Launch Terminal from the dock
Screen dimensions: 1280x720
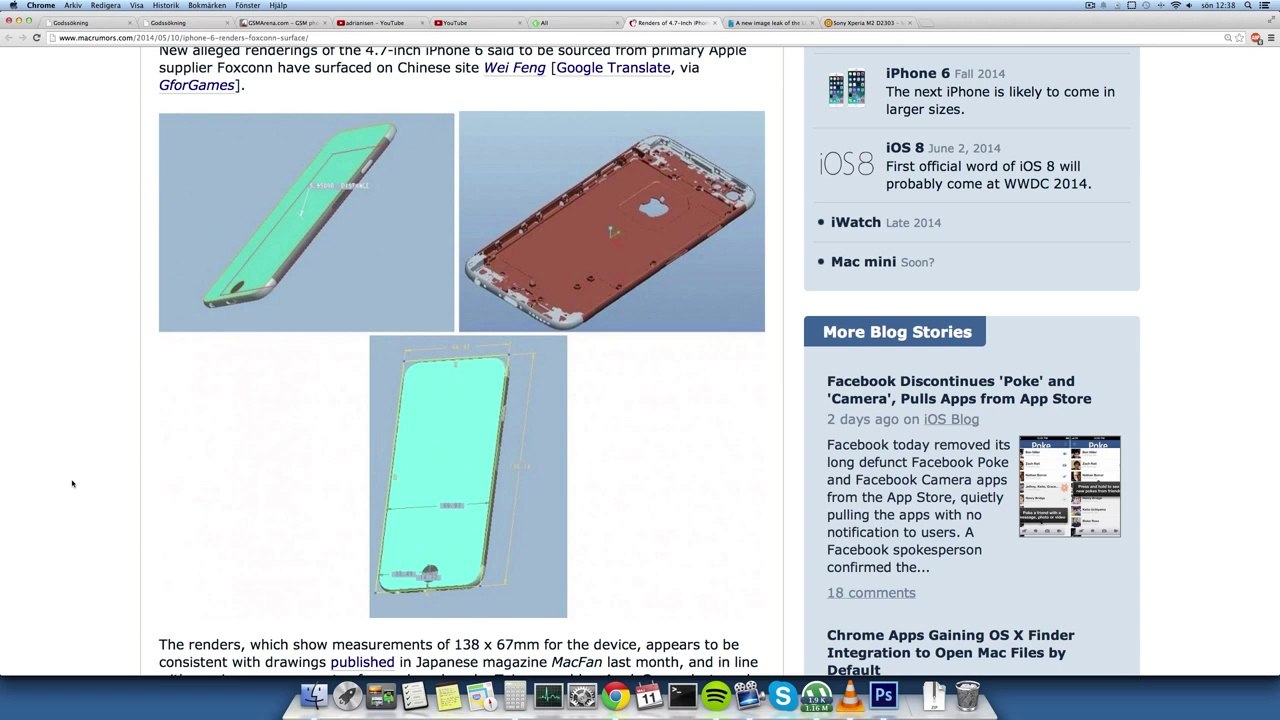pos(683,695)
